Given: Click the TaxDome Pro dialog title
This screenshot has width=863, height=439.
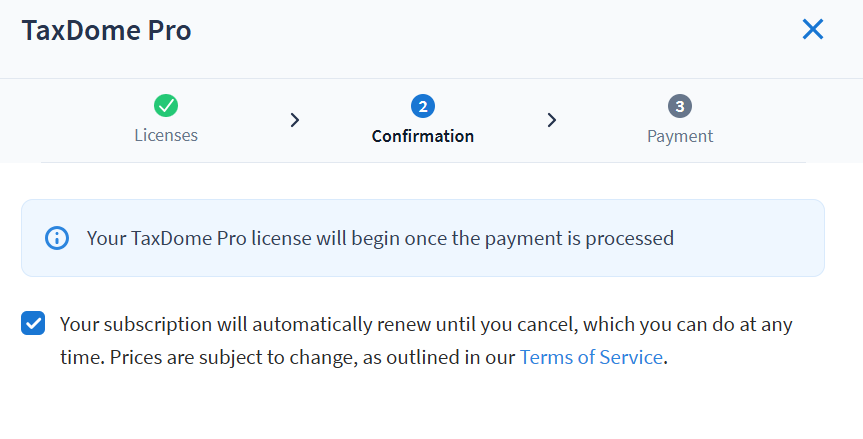Looking at the screenshot, I should click(x=106, y=31).
